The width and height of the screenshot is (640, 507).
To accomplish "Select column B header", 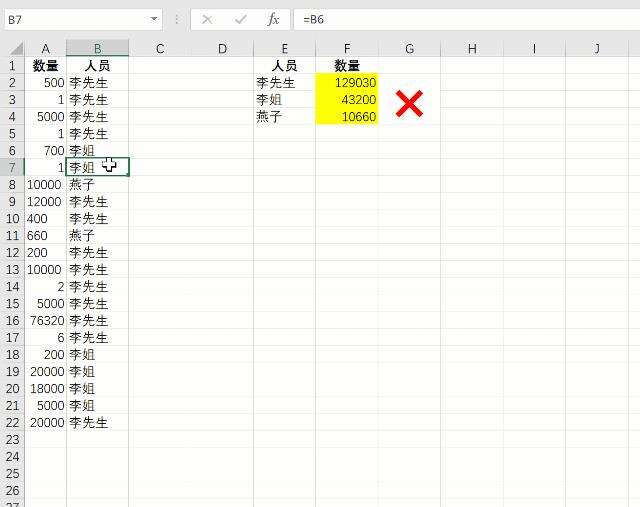I will 98,49.
